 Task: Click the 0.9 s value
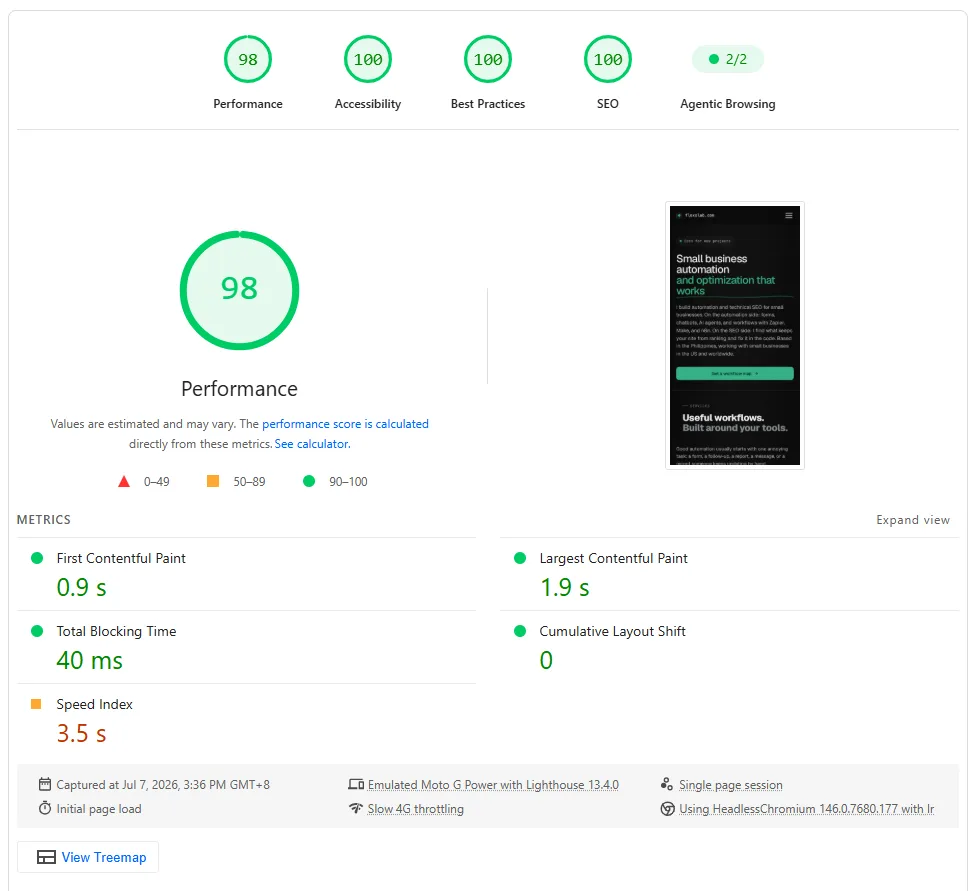[x=81, y=587]
